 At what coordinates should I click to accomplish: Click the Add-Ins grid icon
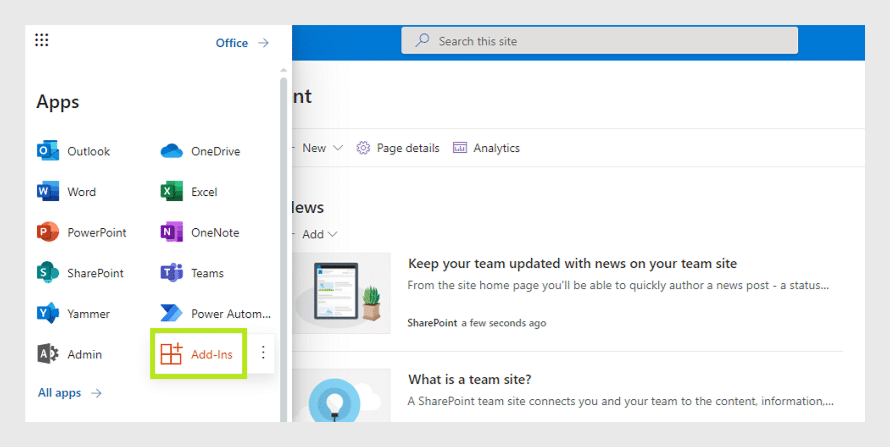[x=171, y=354]
